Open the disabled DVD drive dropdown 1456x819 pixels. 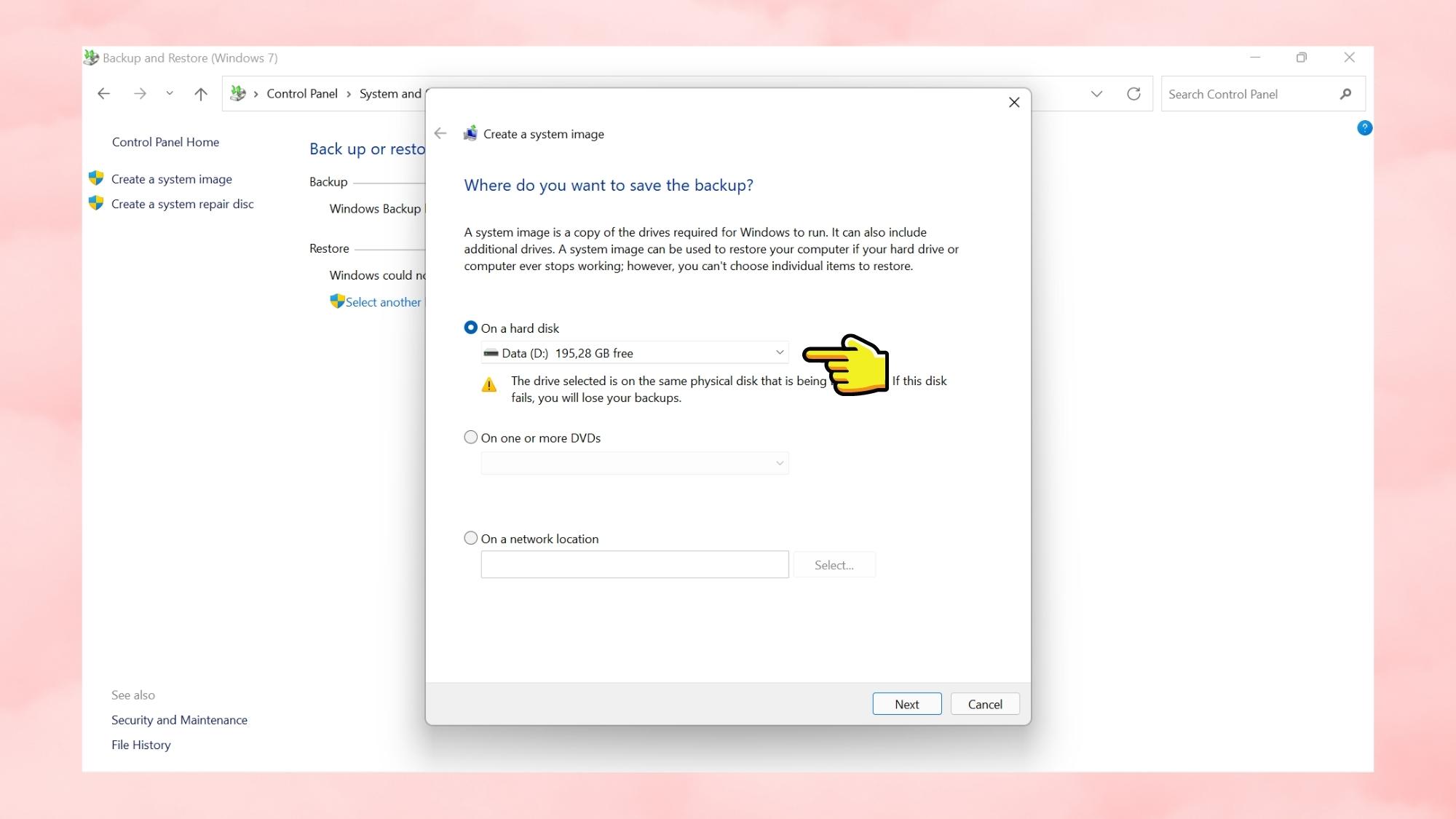tap(634, 463)
